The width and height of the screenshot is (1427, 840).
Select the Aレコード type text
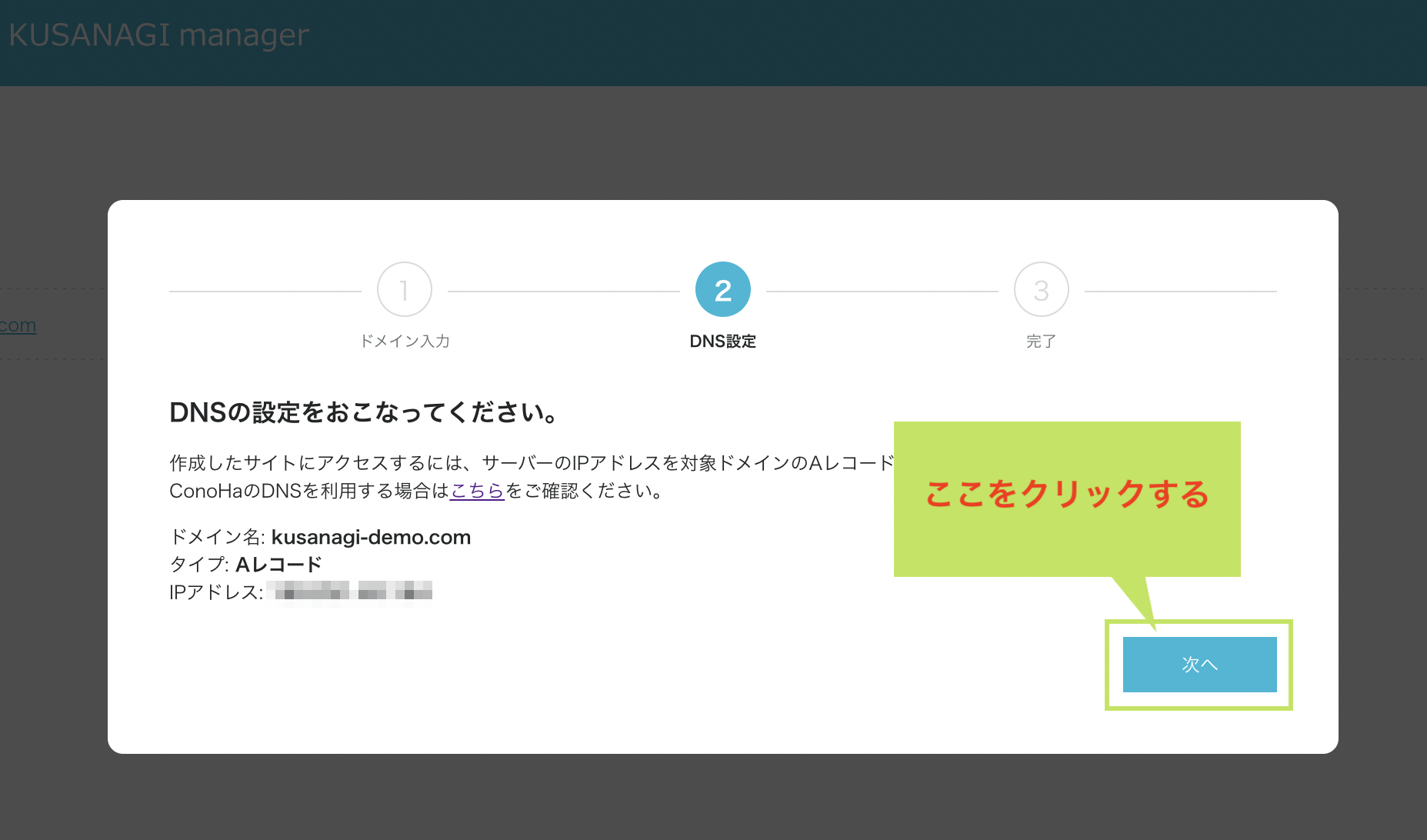277,564
